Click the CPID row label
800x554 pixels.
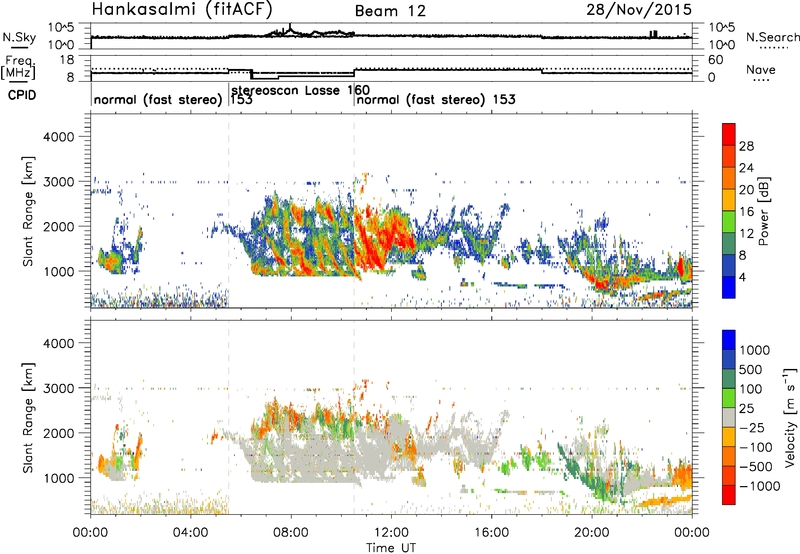tap(22, 95)
